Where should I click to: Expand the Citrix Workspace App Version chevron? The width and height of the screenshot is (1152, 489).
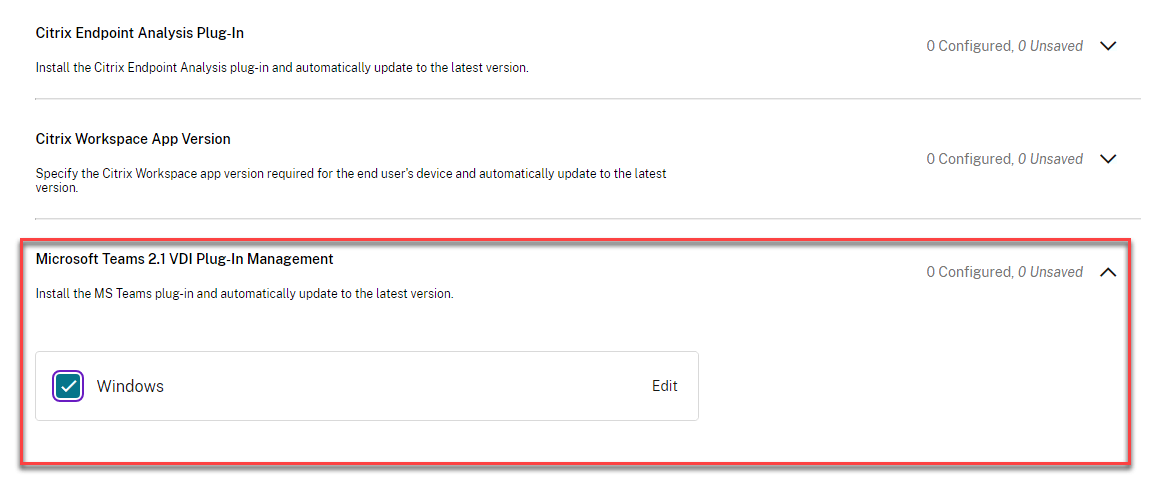click(x=1107, y=159)
